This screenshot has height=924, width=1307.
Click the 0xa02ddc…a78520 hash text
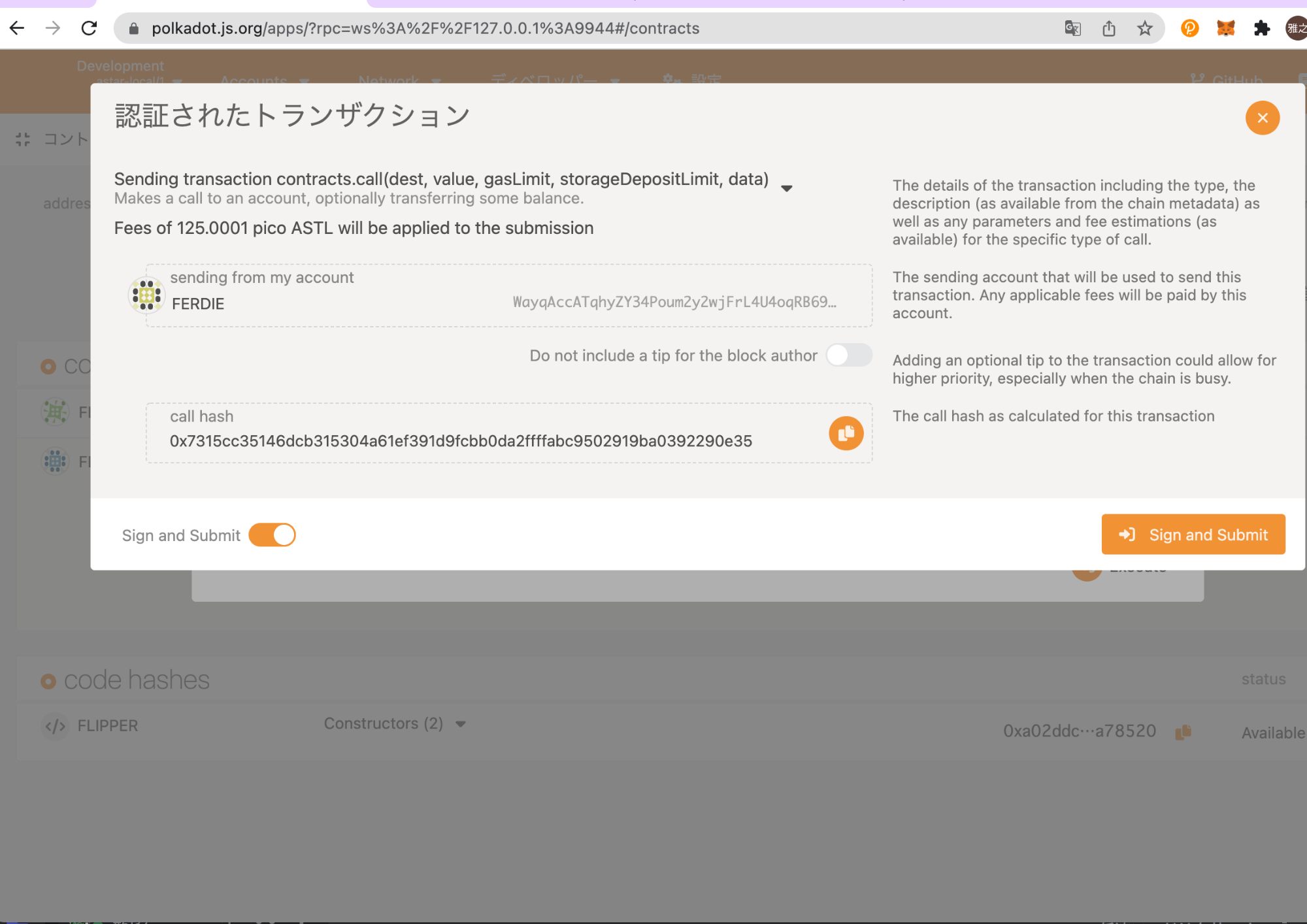click(x=1080, y=731)
